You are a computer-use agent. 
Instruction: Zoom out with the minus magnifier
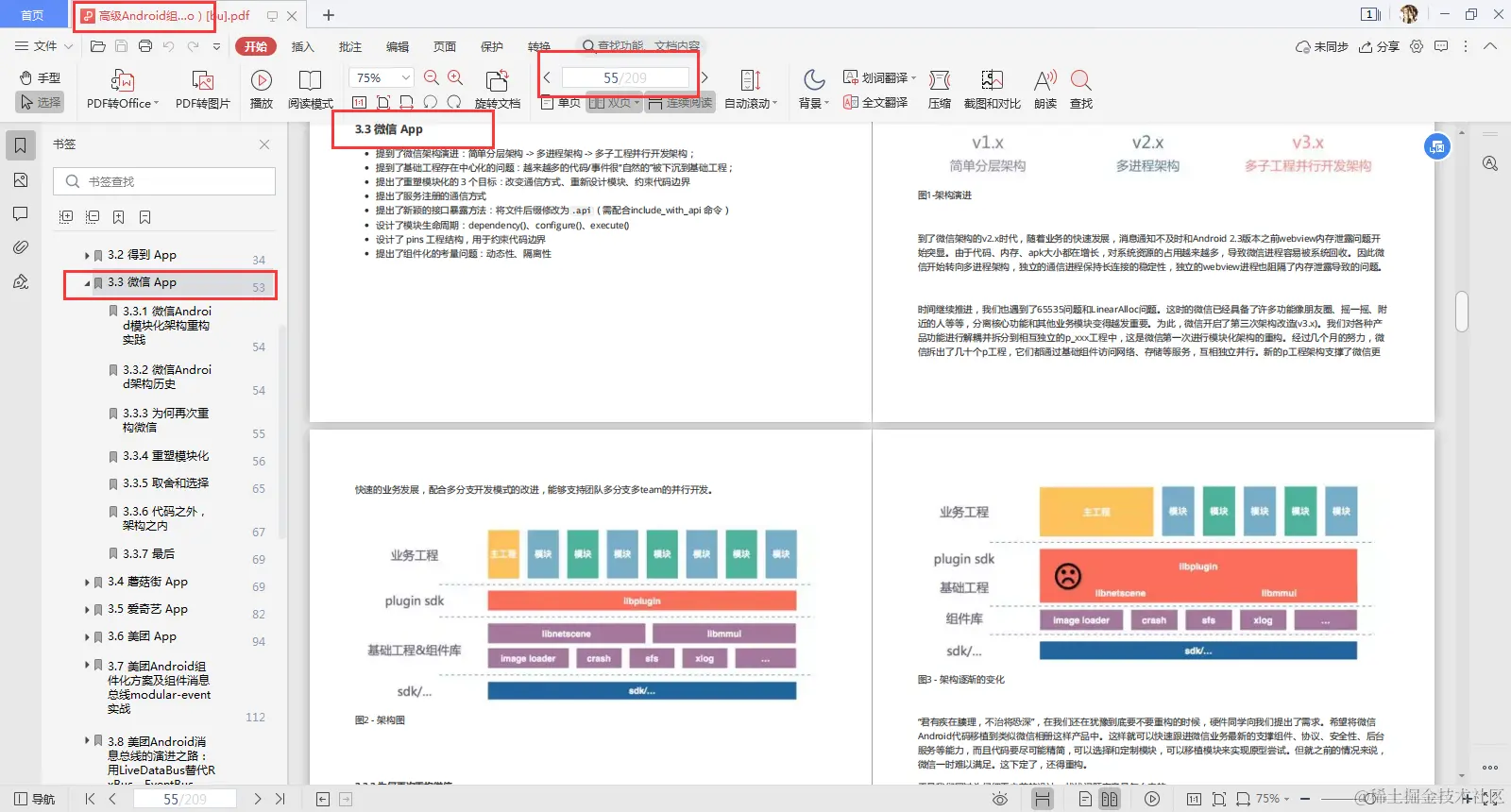point(432,77)
